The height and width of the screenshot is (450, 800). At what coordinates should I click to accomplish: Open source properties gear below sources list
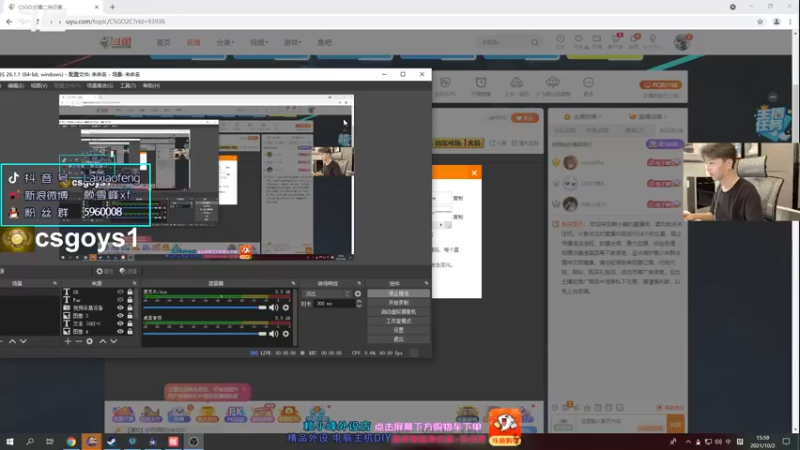click(90, 341)
